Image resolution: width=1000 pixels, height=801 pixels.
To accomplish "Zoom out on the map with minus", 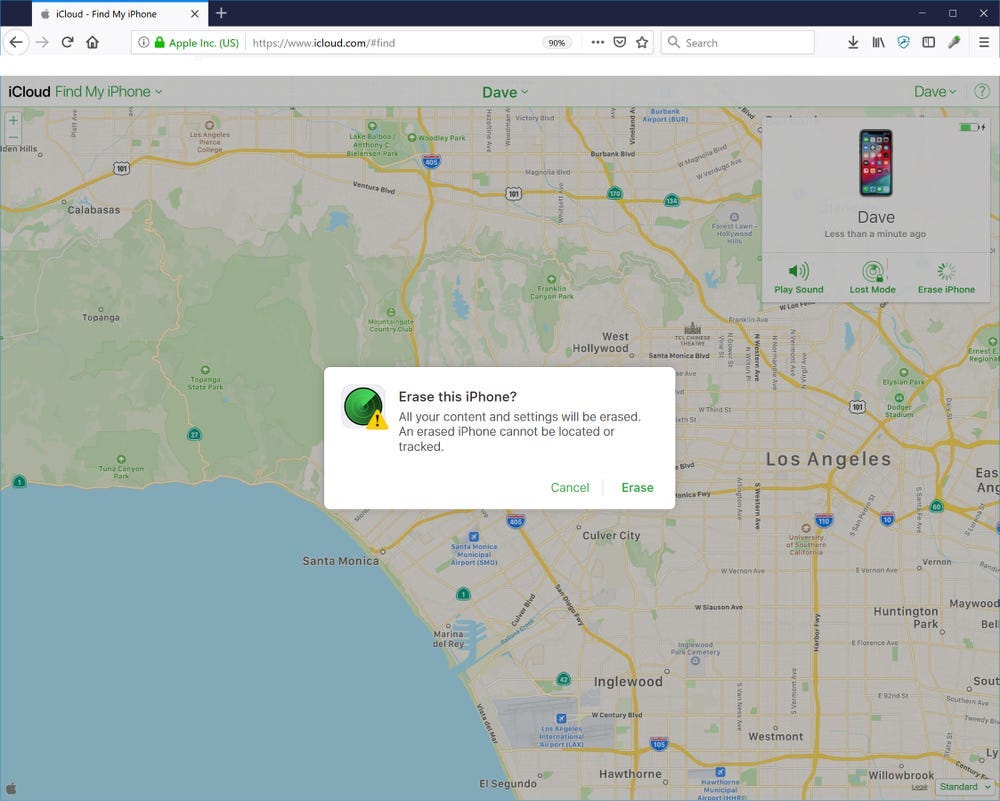I will click(x=13, y=138).
